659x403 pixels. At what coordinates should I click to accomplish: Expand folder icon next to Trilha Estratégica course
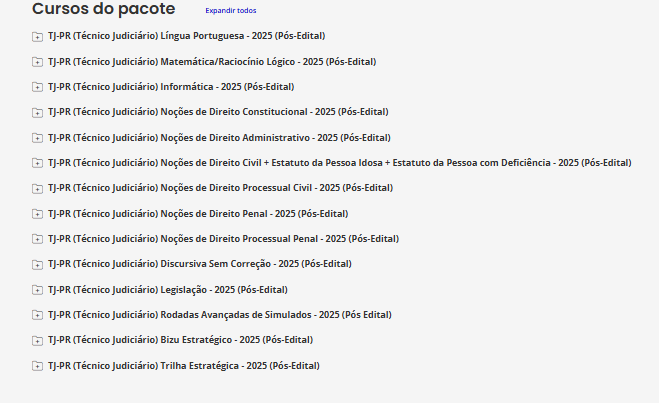37,366
